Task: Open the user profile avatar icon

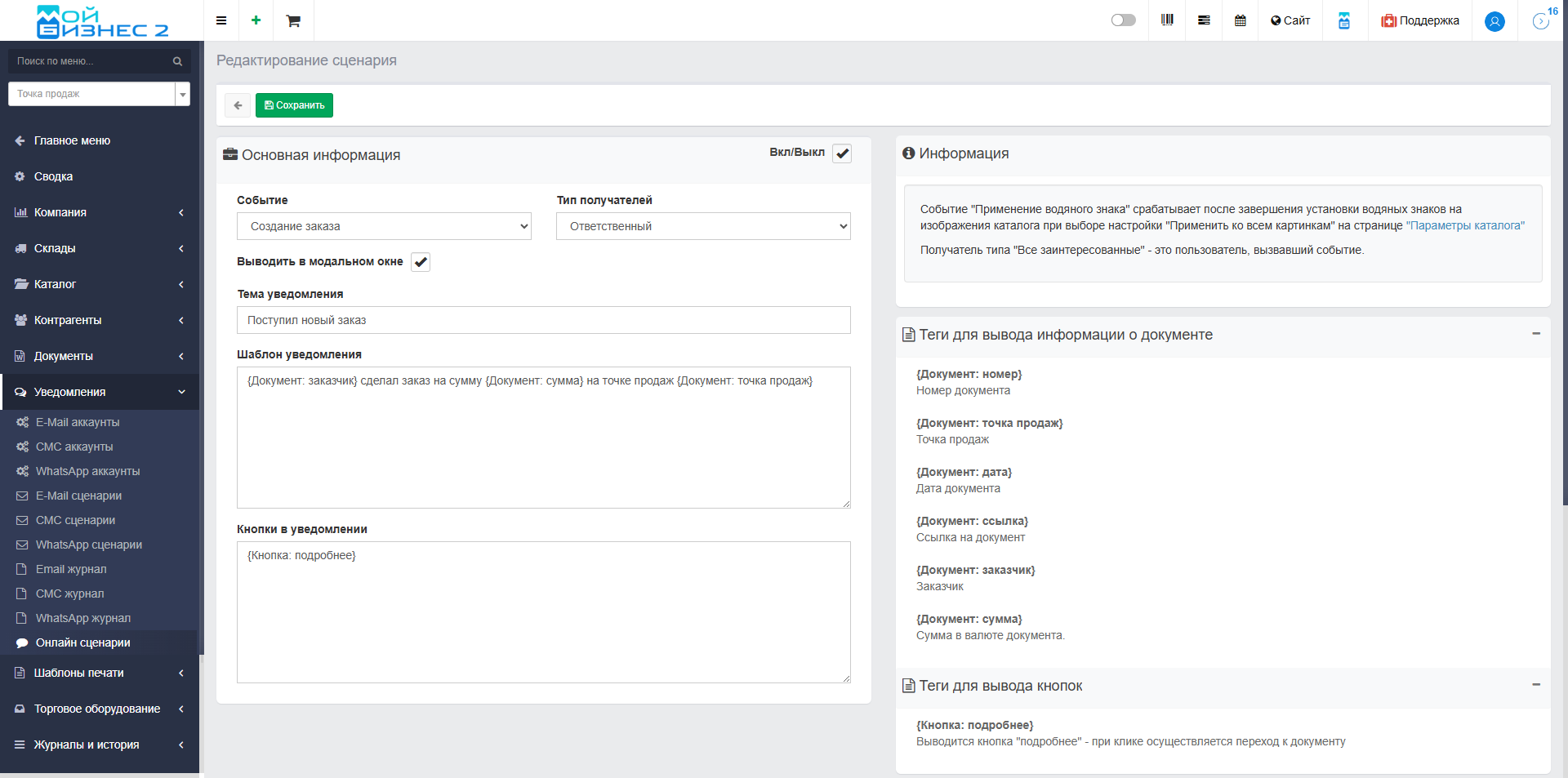Action: pyautogui.click(x=1494, y=21)
